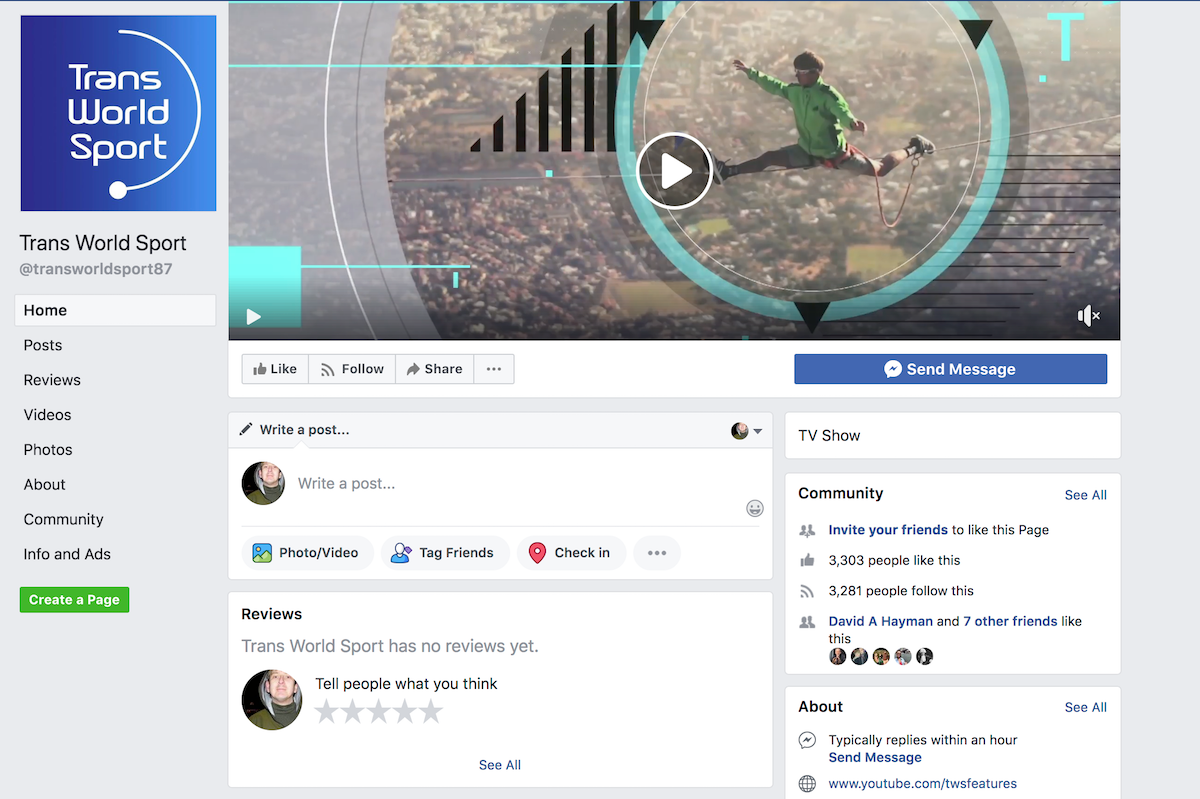Click the profile avatar in post composer

(263, 484)
